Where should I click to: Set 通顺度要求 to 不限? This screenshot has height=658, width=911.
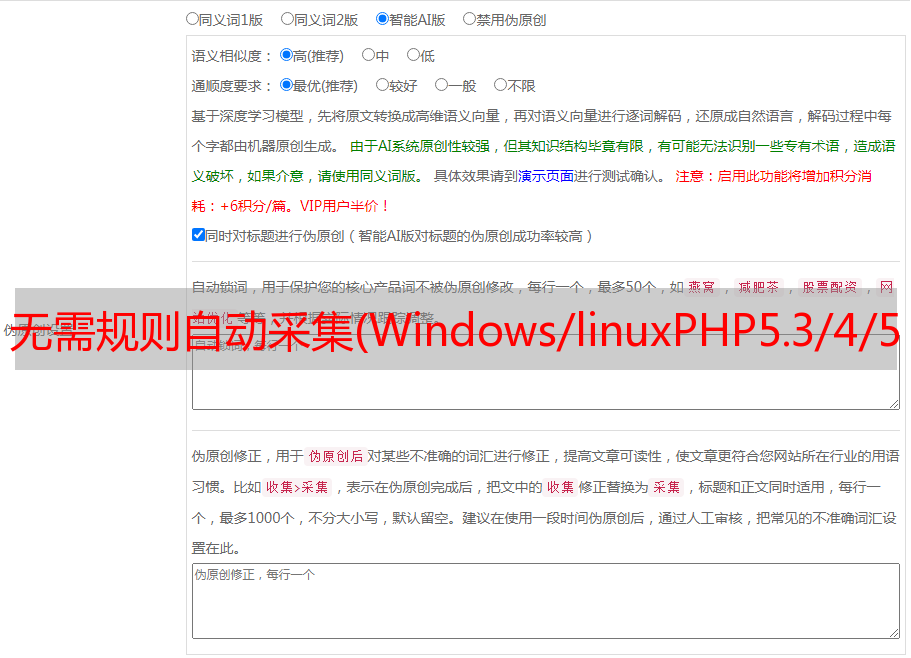[500, 85]
